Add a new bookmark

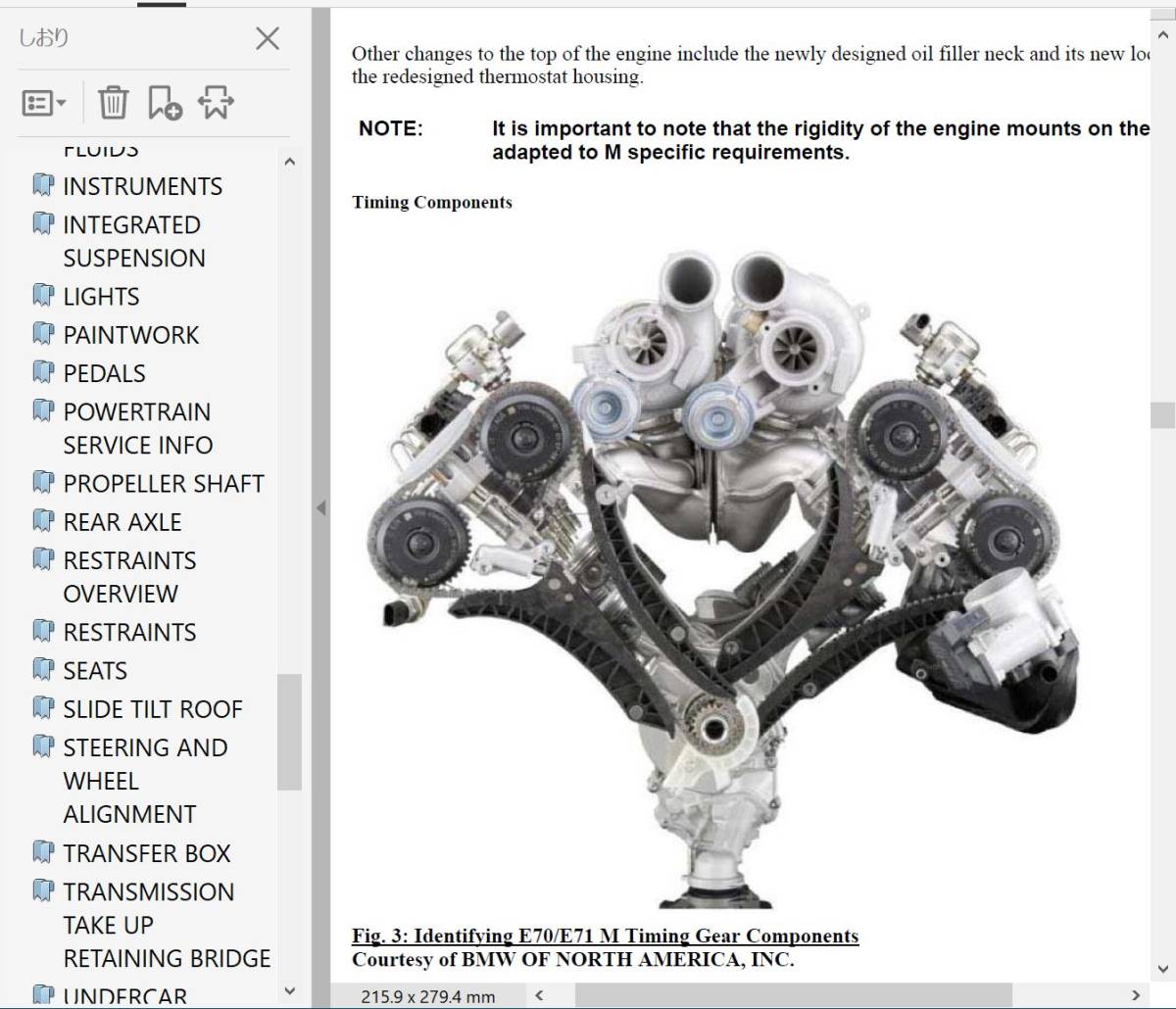coord(165,102)
